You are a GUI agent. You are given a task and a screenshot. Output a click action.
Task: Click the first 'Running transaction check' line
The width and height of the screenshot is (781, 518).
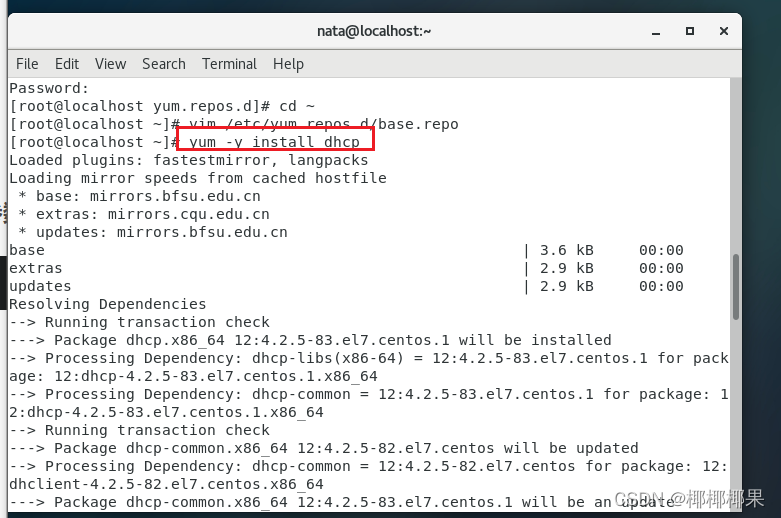[139, 322]
